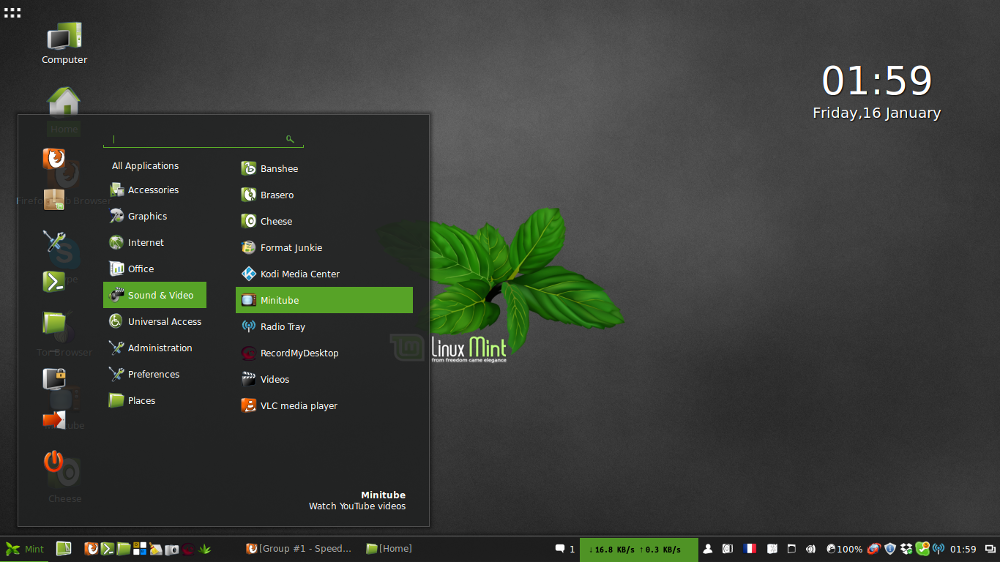Launch Terminal from menu favorites sidebar
Screen dimensions: 1000x562
[x=54, y=281]
